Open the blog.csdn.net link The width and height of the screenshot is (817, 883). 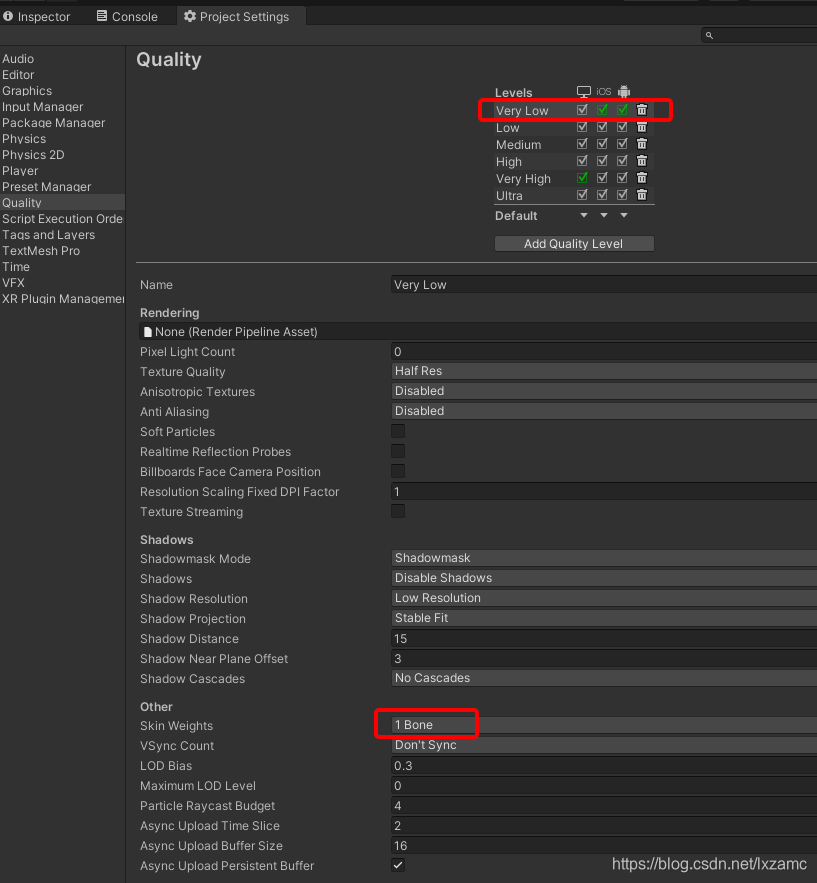(x=708, y=864)
